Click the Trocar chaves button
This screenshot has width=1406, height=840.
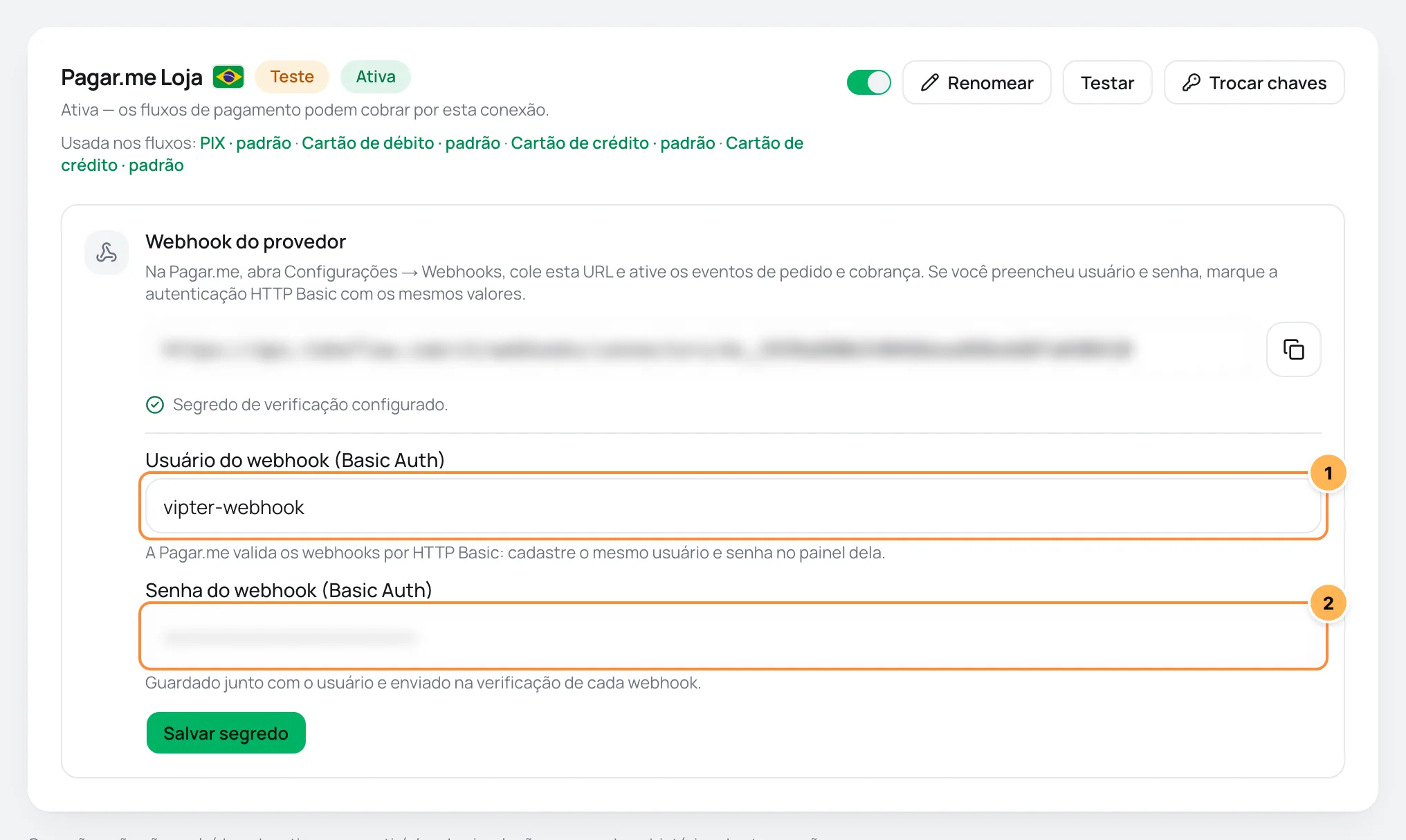point(1254,82)
